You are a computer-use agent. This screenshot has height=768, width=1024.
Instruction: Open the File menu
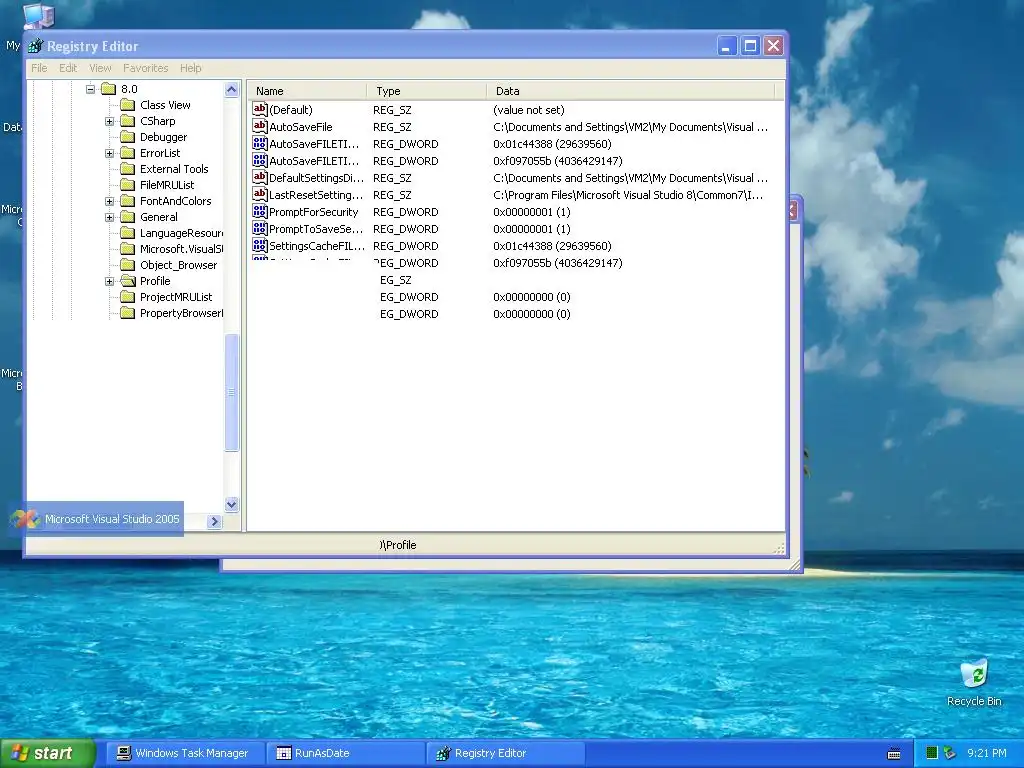pyautogui.click(x=39, y=68)
